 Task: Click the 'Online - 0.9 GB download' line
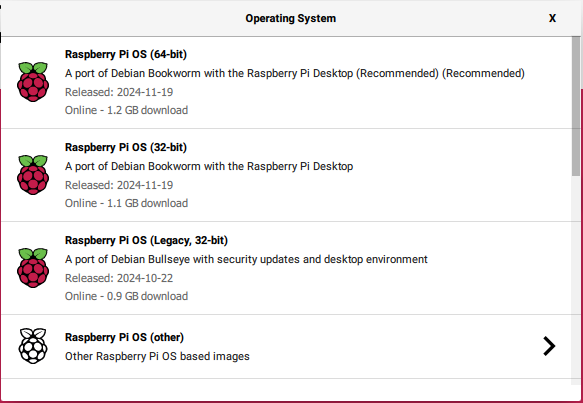126,296
